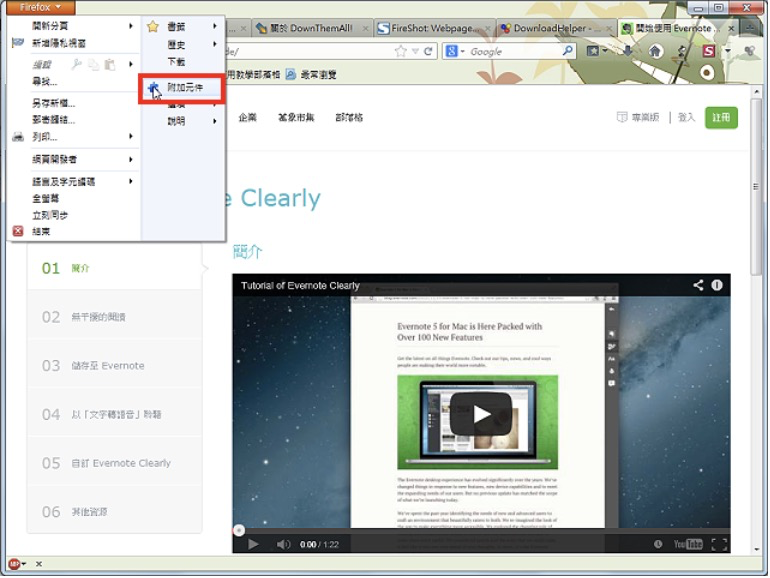Close the DownThemAll! tab
This screenshot has height=578, width=770.
point(365,29)
